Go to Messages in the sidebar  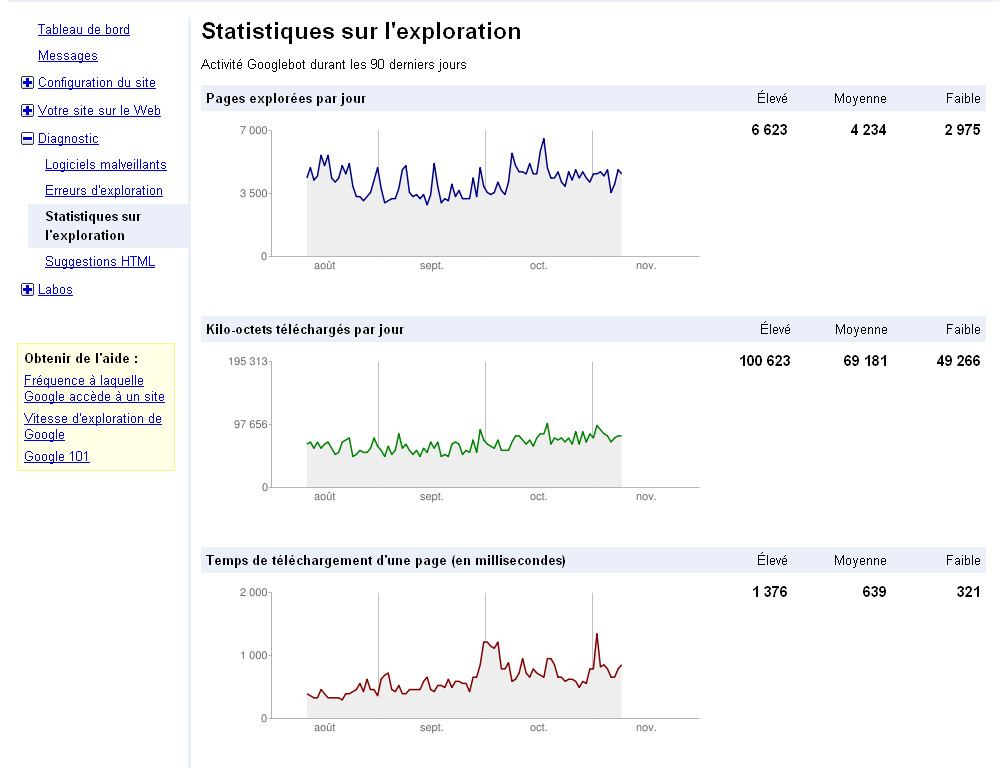67,56
